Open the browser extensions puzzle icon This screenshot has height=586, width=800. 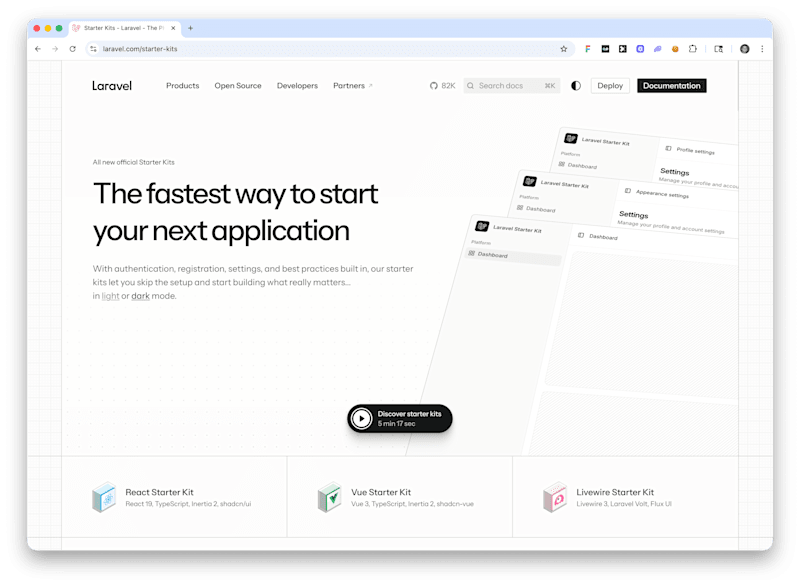tap(692, 49)
